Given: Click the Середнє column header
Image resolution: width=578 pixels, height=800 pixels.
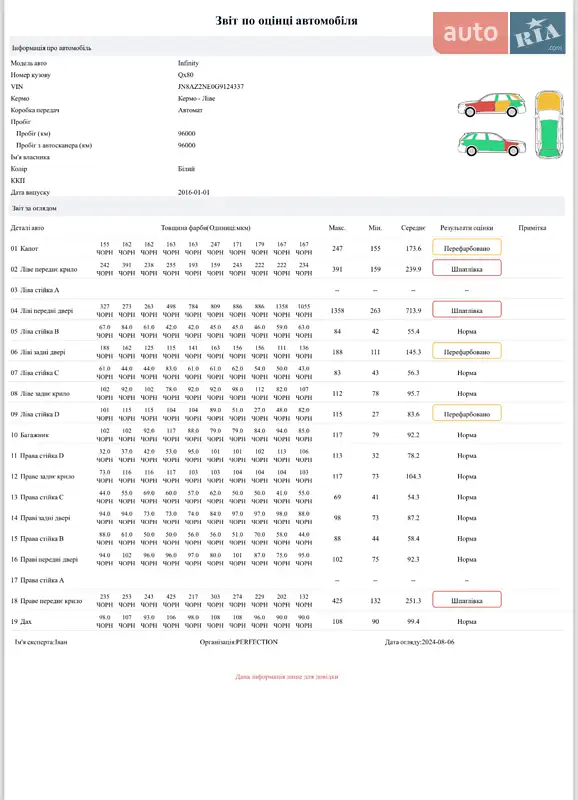Looking at the screenshot, I should pyautogui.click(x=413, y=228).
